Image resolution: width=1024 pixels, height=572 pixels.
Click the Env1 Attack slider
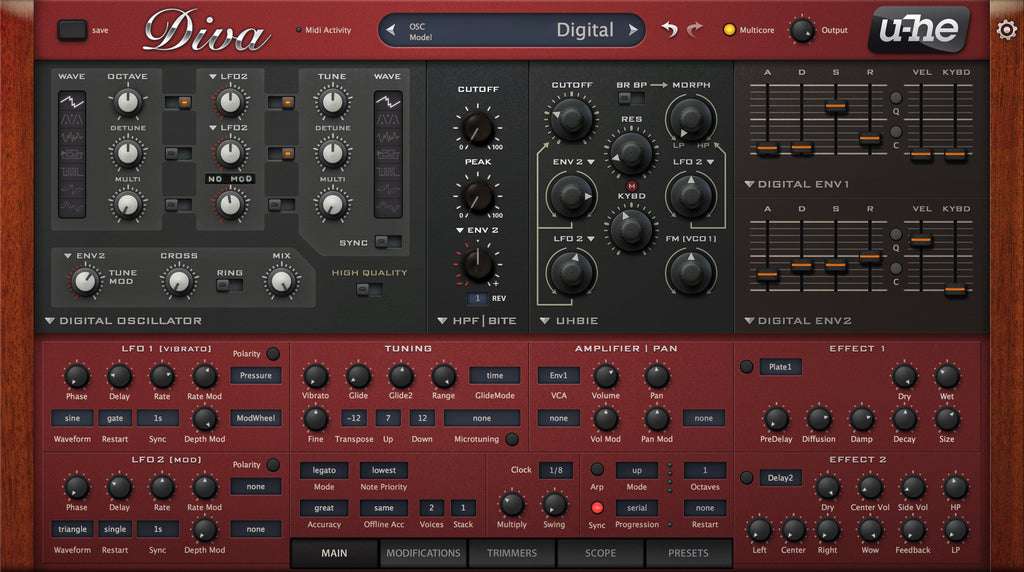[x=767, y=148]
